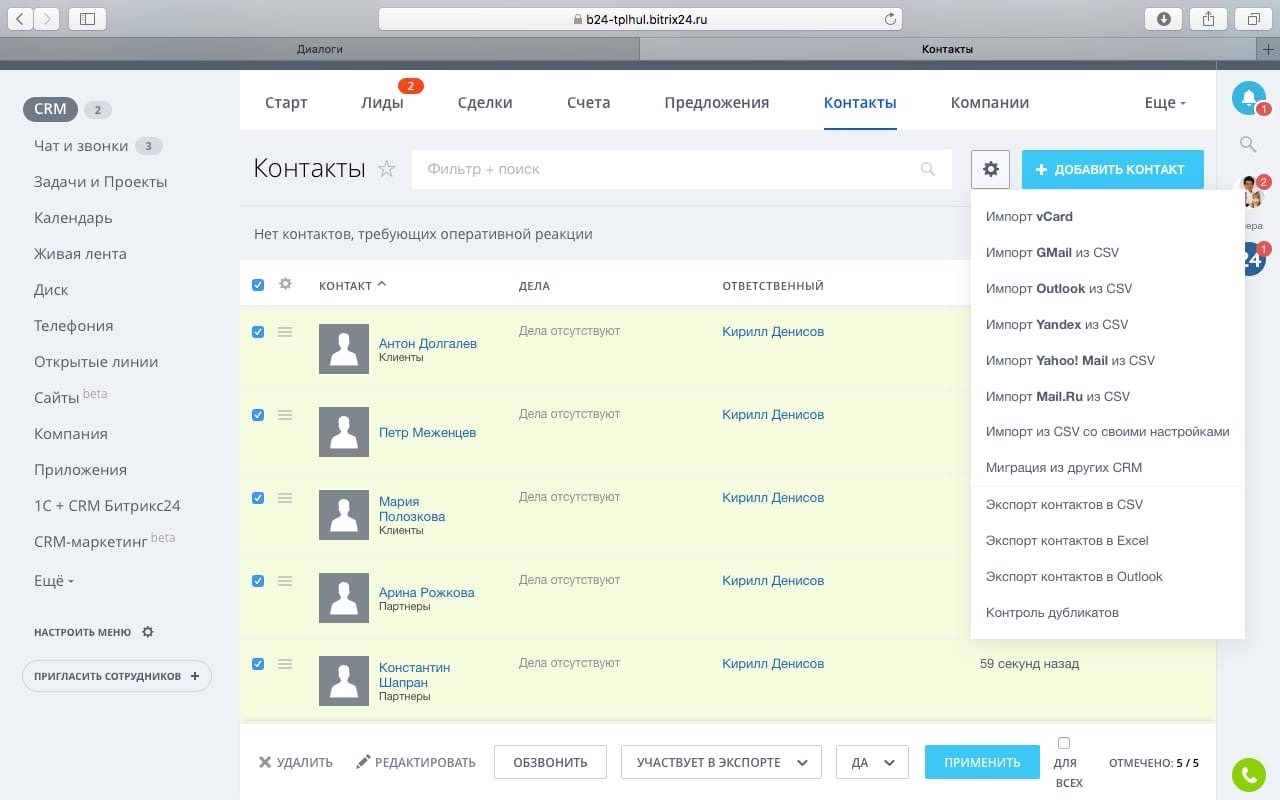Click the notifications bell icon

click(x=1248, y=98)
